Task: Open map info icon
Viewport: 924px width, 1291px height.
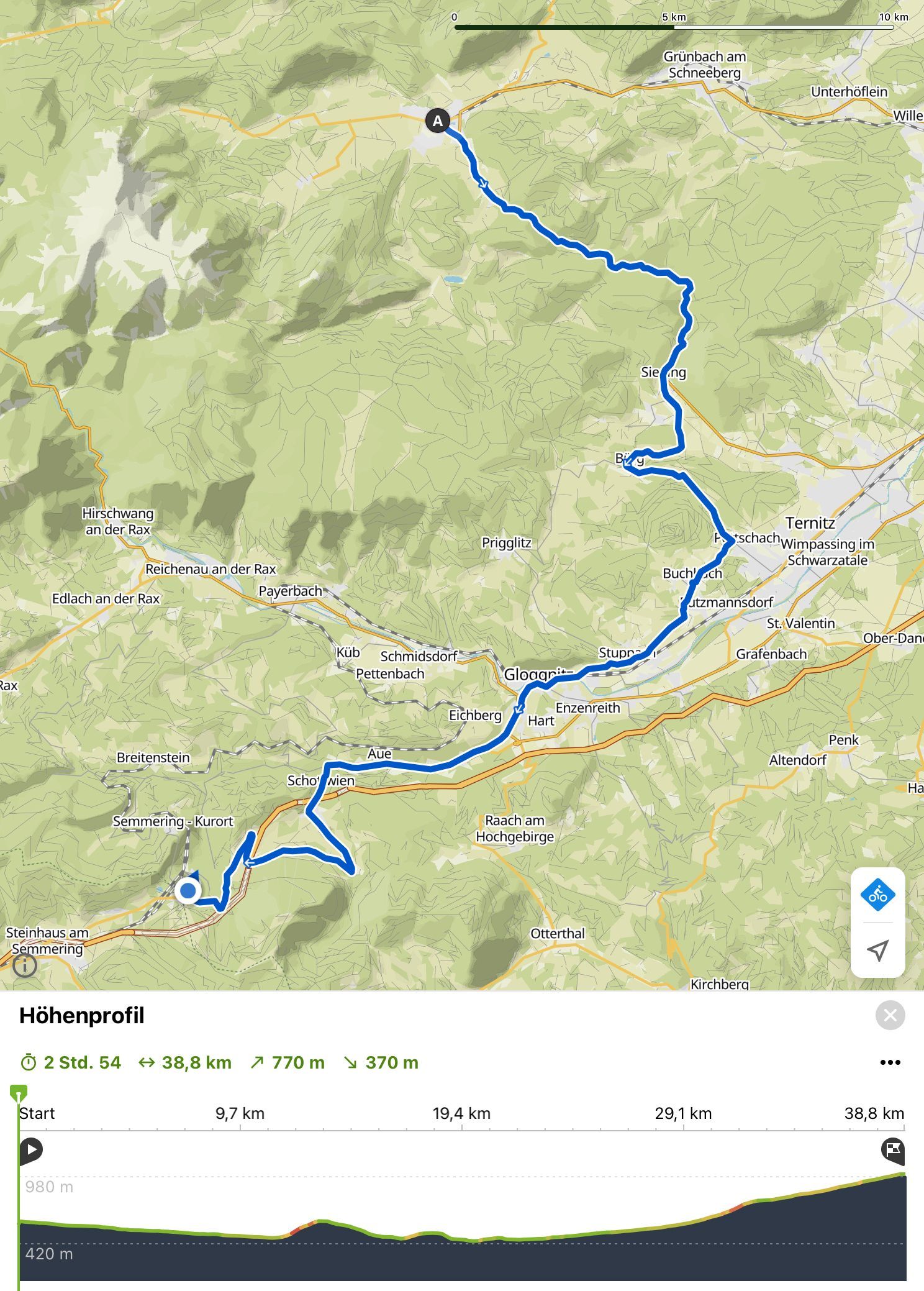Action: pos(25,965)
